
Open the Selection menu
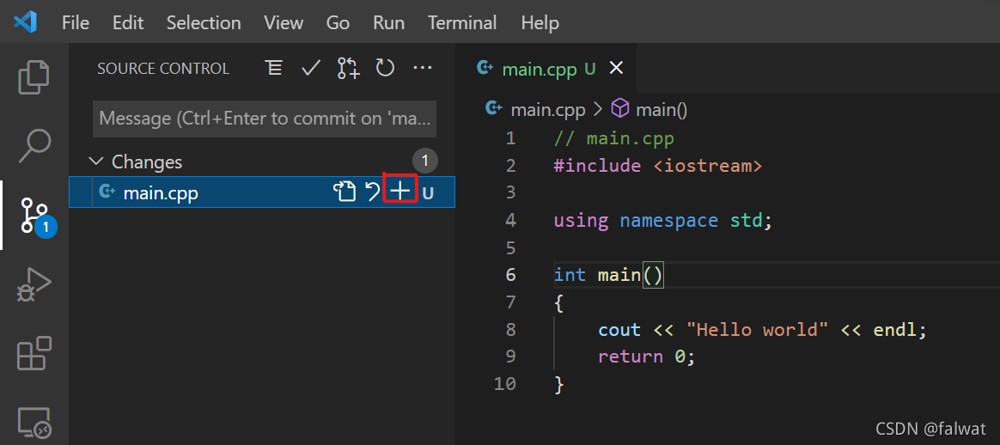click(203, 23)
